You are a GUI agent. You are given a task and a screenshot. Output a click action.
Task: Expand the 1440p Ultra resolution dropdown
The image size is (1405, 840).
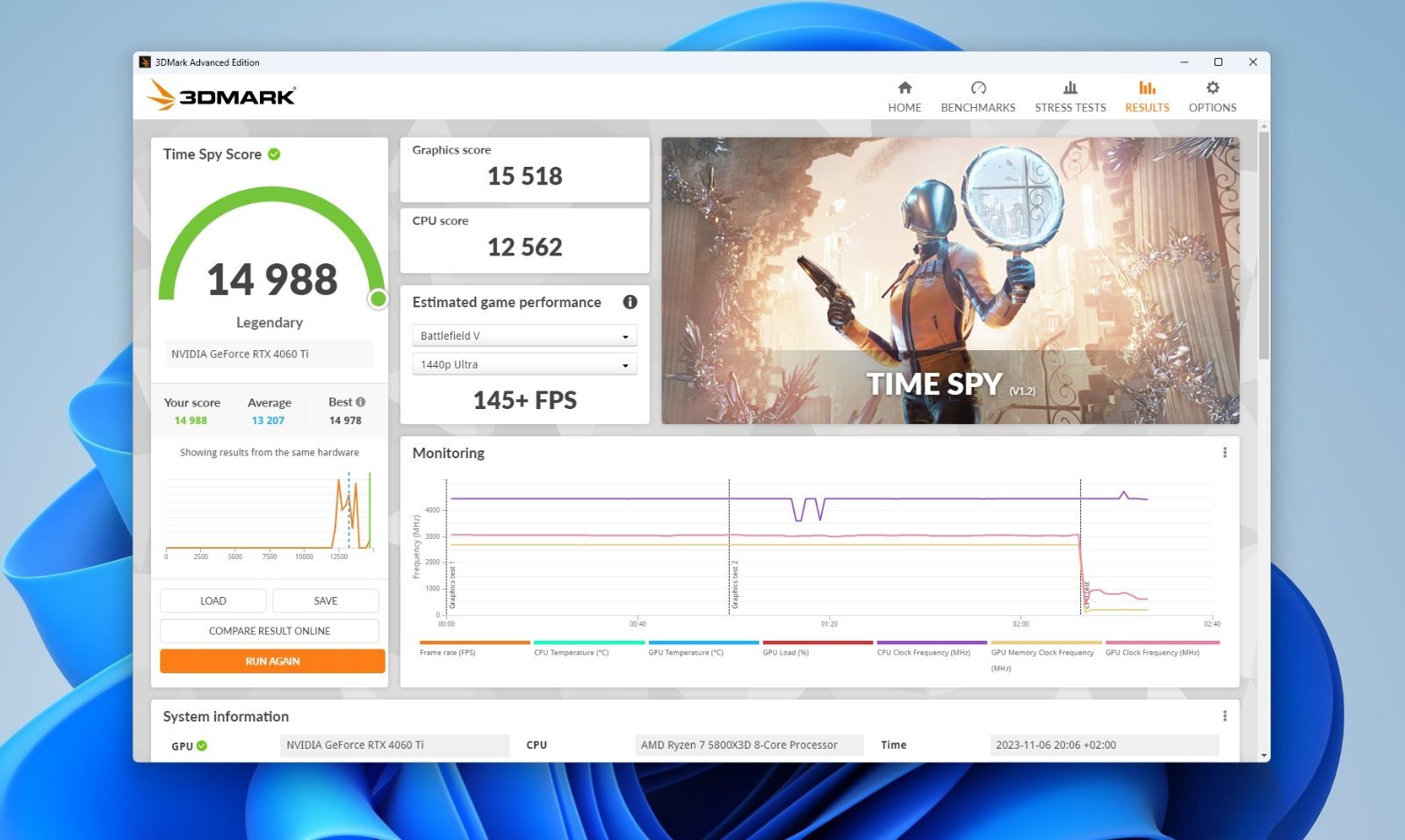tap(524, 364)
